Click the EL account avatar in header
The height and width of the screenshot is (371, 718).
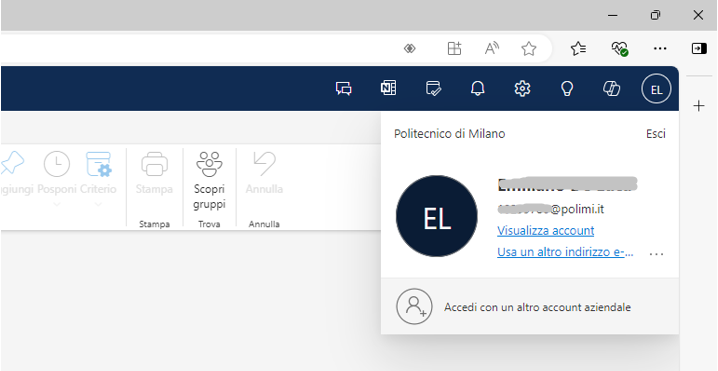656,89
